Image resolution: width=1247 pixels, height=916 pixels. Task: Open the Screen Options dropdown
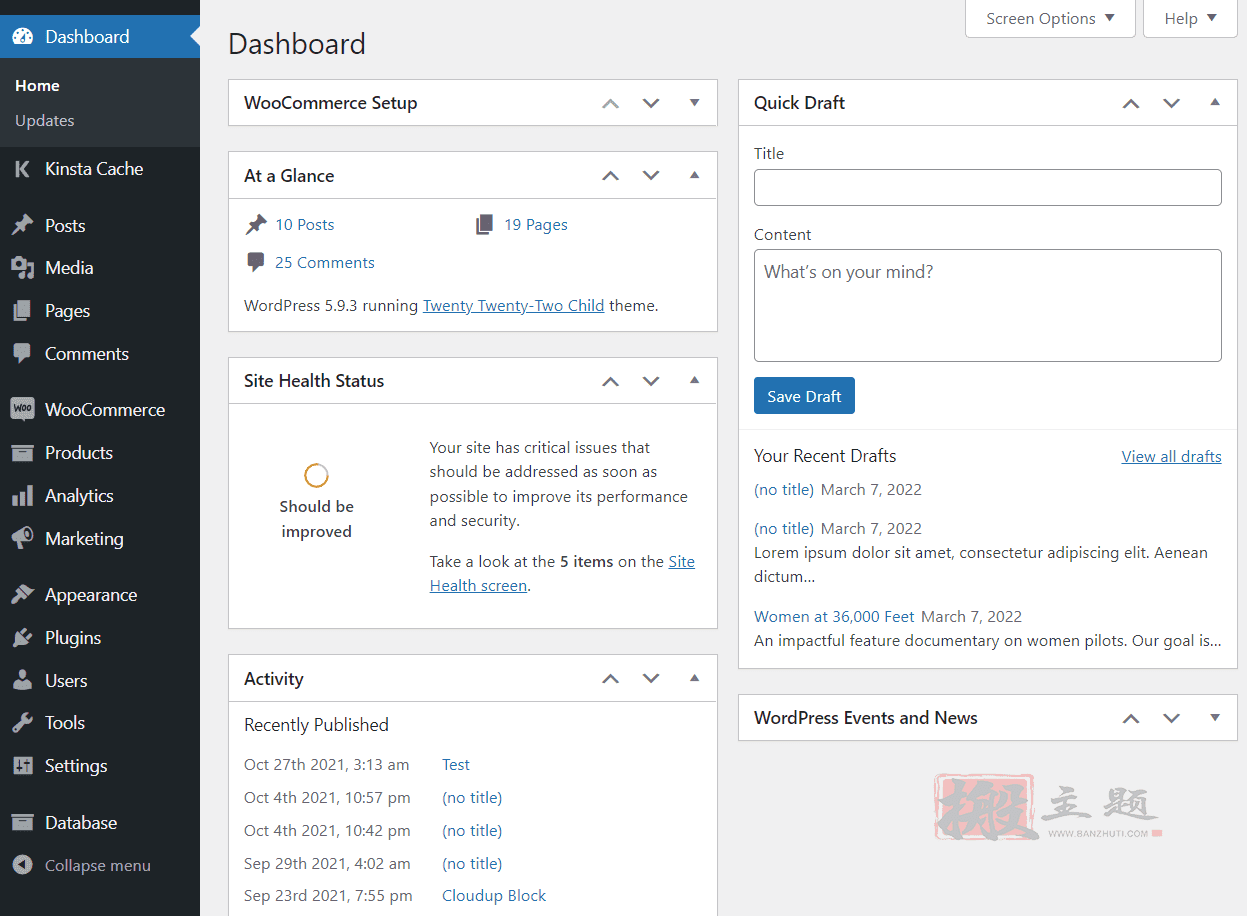tap(1050, 19)
